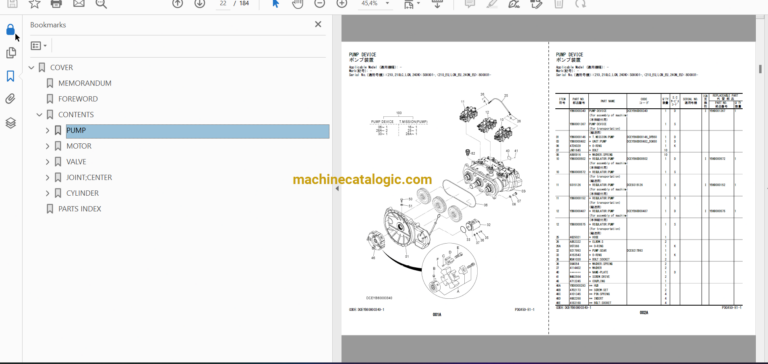768x364 pixels.
Task: Click the ribbon icon beside PARTS INDEX
Action: click(49, 209)
